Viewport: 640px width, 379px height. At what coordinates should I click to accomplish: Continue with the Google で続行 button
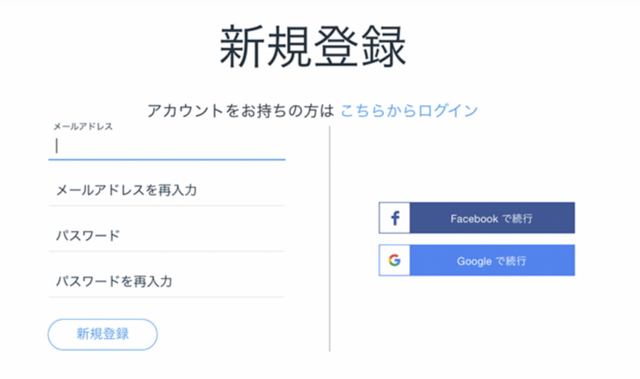coord(477,260)
